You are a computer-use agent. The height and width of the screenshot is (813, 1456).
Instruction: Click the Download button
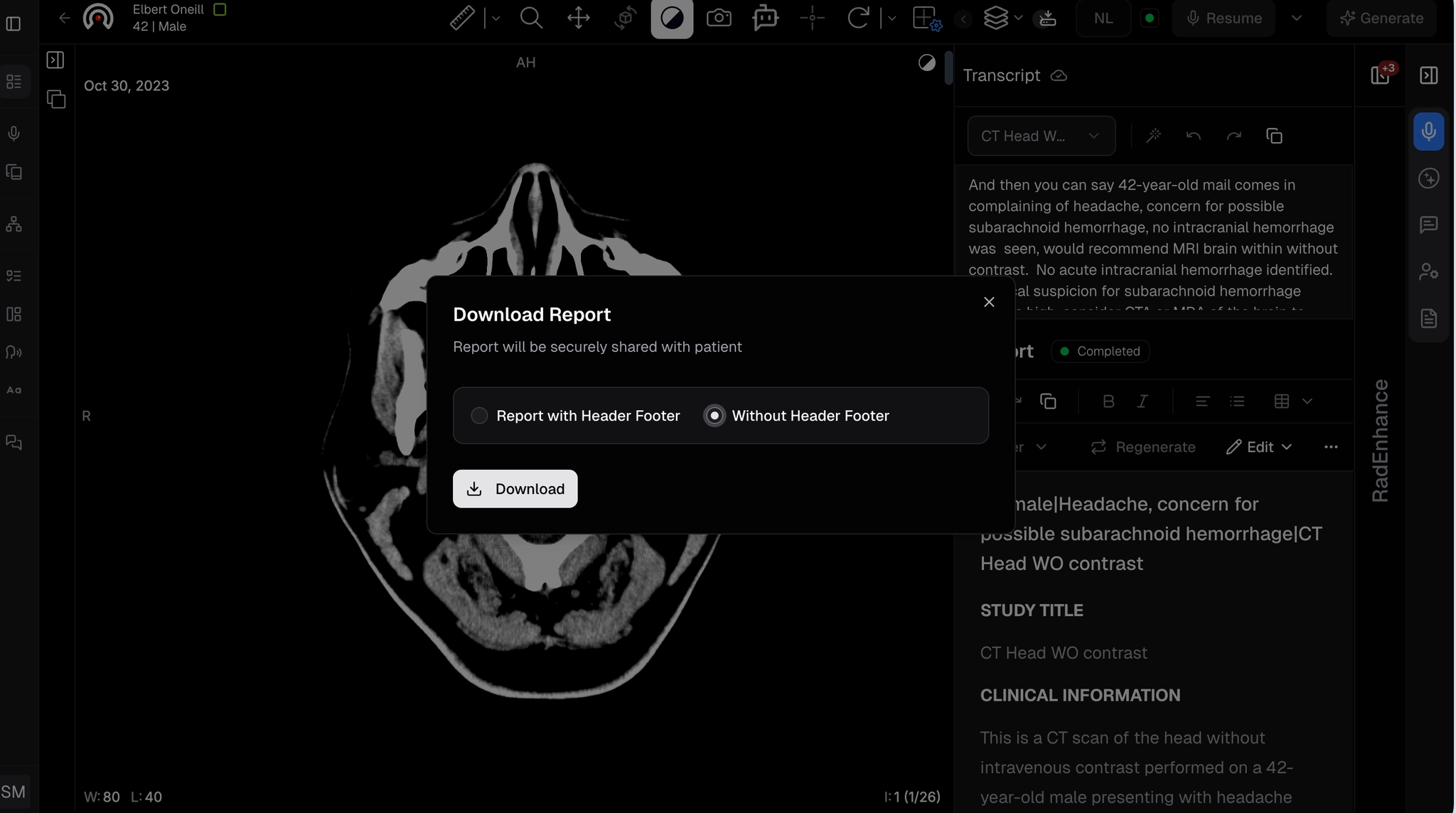click(515, 489)
